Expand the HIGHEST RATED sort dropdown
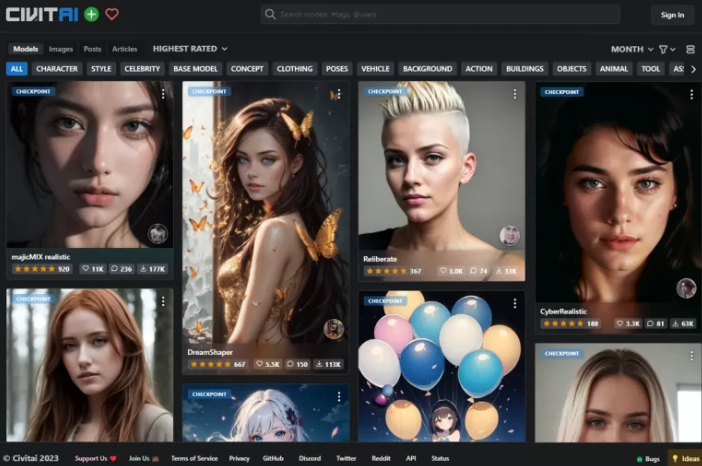Viewport: 702px width, 466px height. (190, 48)
